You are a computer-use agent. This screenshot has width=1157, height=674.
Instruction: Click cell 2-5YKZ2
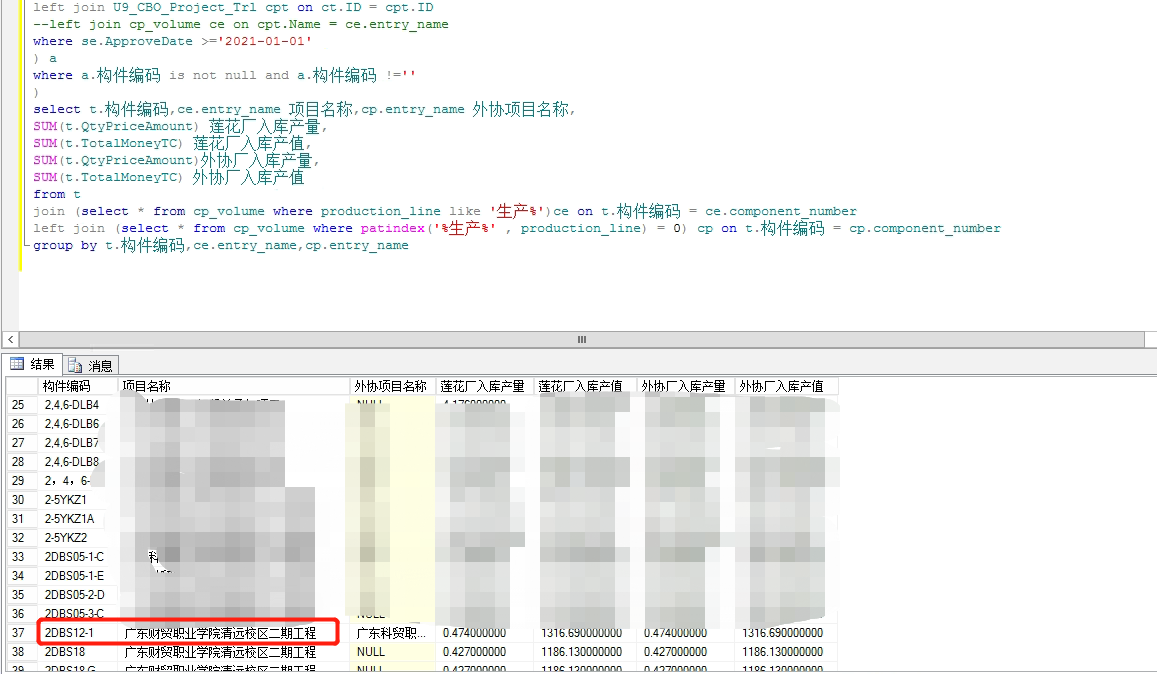[x=66, y=537]
